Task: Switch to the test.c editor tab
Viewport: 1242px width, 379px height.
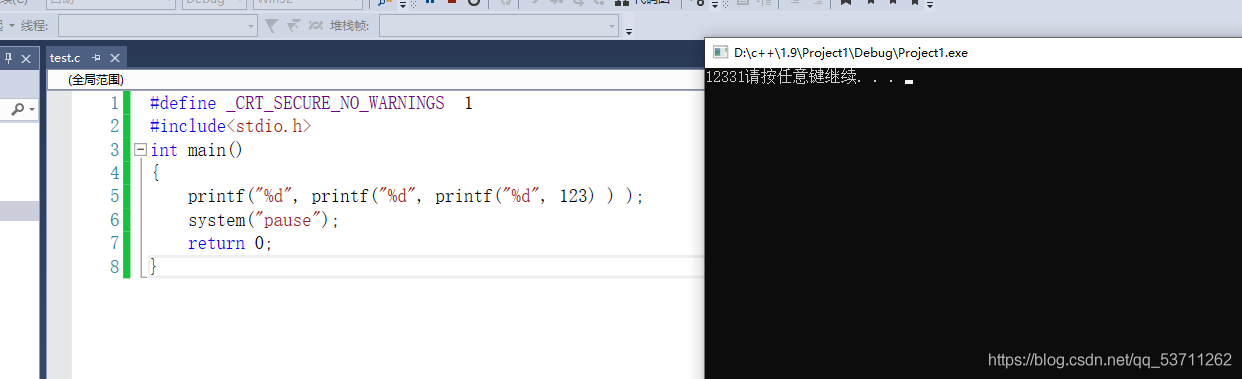Action: click(64, 59)
